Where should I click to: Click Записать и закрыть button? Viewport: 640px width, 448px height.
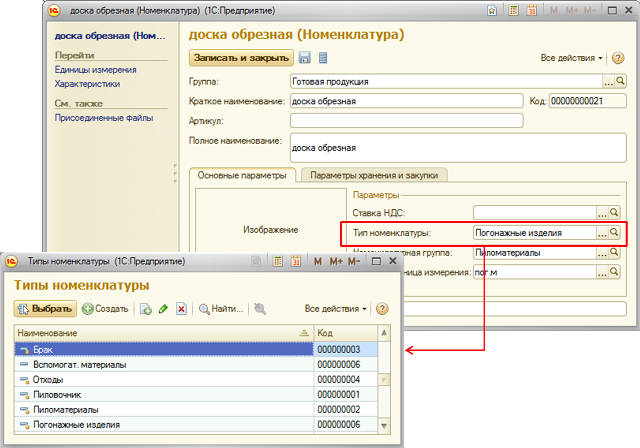241,58
